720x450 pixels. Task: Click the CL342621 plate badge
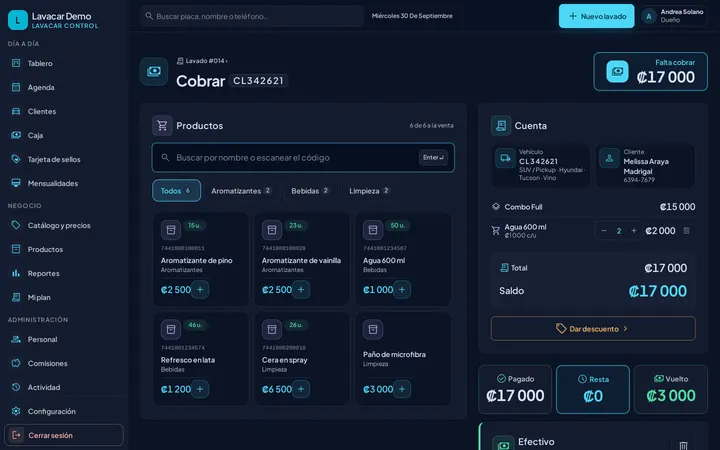(x=259, y=81)
